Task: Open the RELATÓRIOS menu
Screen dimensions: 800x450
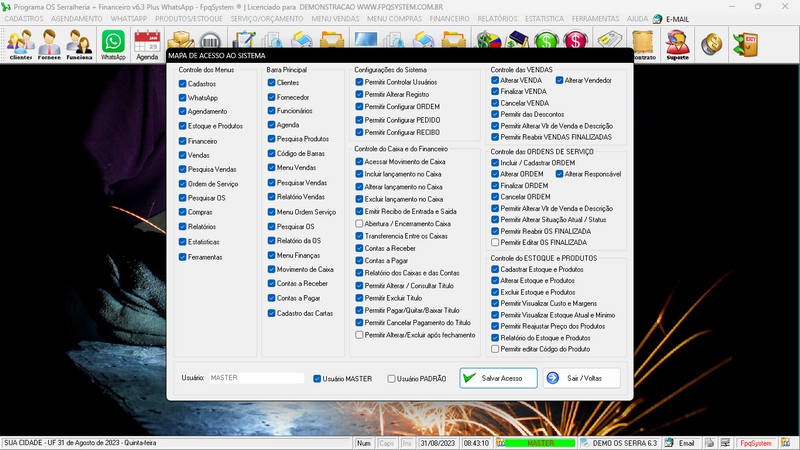Action: (x=497, y=19)
